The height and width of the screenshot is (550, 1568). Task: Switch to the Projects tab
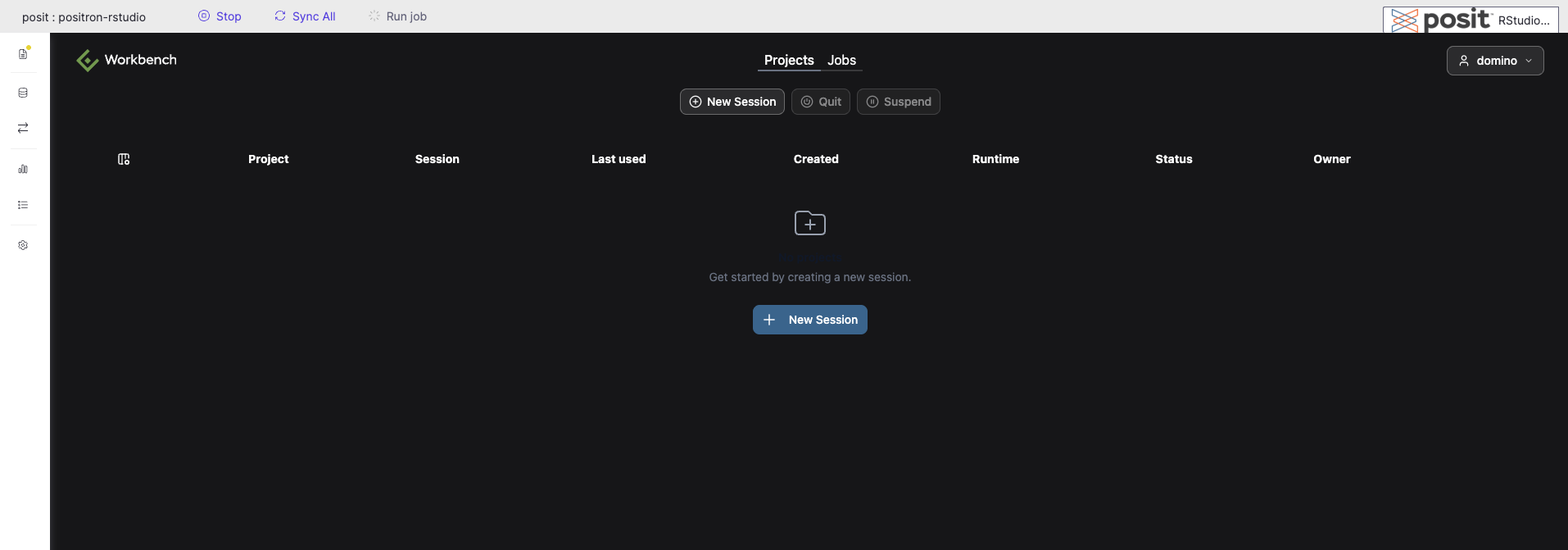click(789, 60)
